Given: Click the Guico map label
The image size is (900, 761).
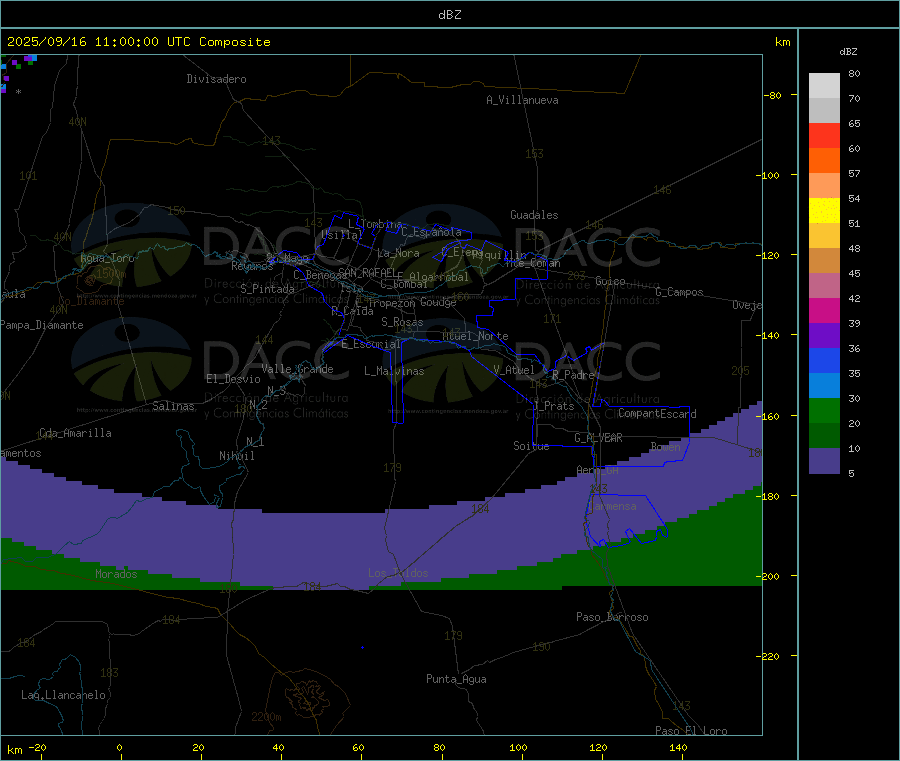Looking at the screenshot, I should tap(610, 281).
